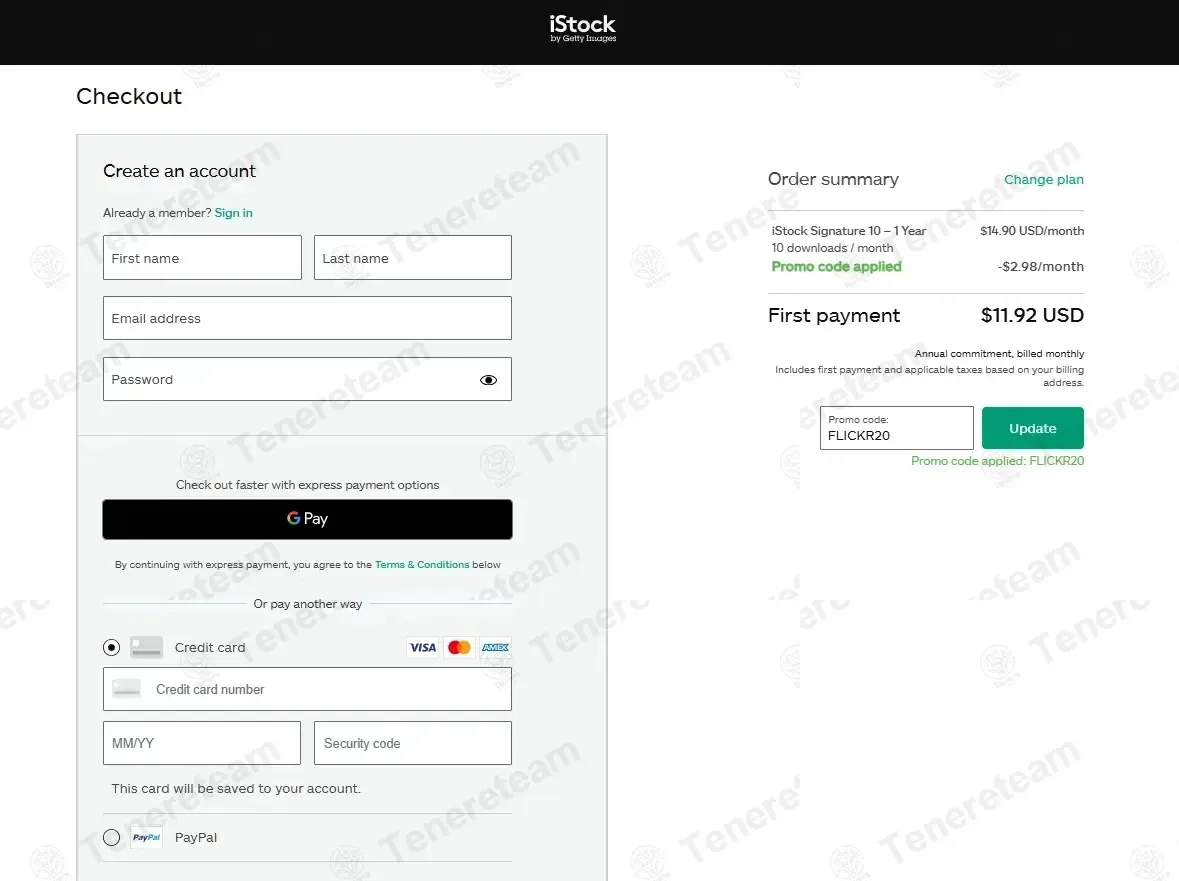Click card icon inside card number field
Image resolution: width=1179 pixels, height=881 pixels.
point(126,689)
